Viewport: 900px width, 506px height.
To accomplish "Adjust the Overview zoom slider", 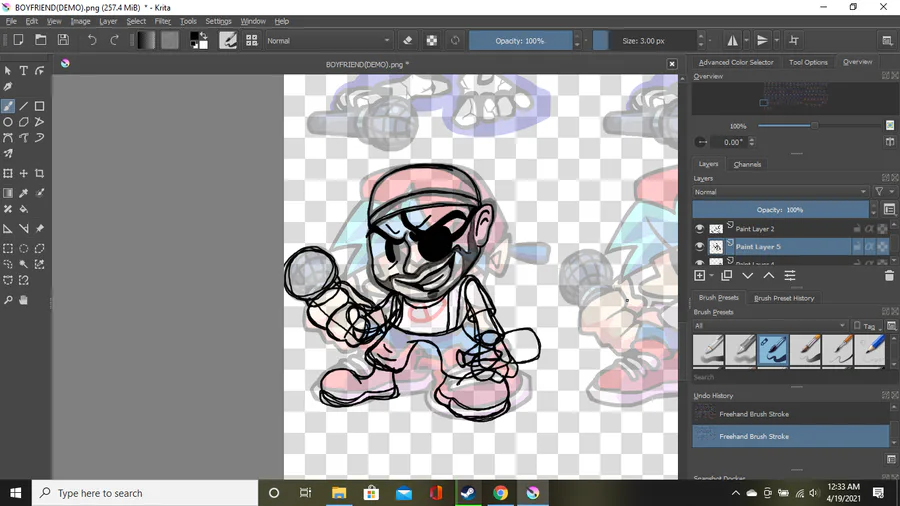I will tap(815, 126).
